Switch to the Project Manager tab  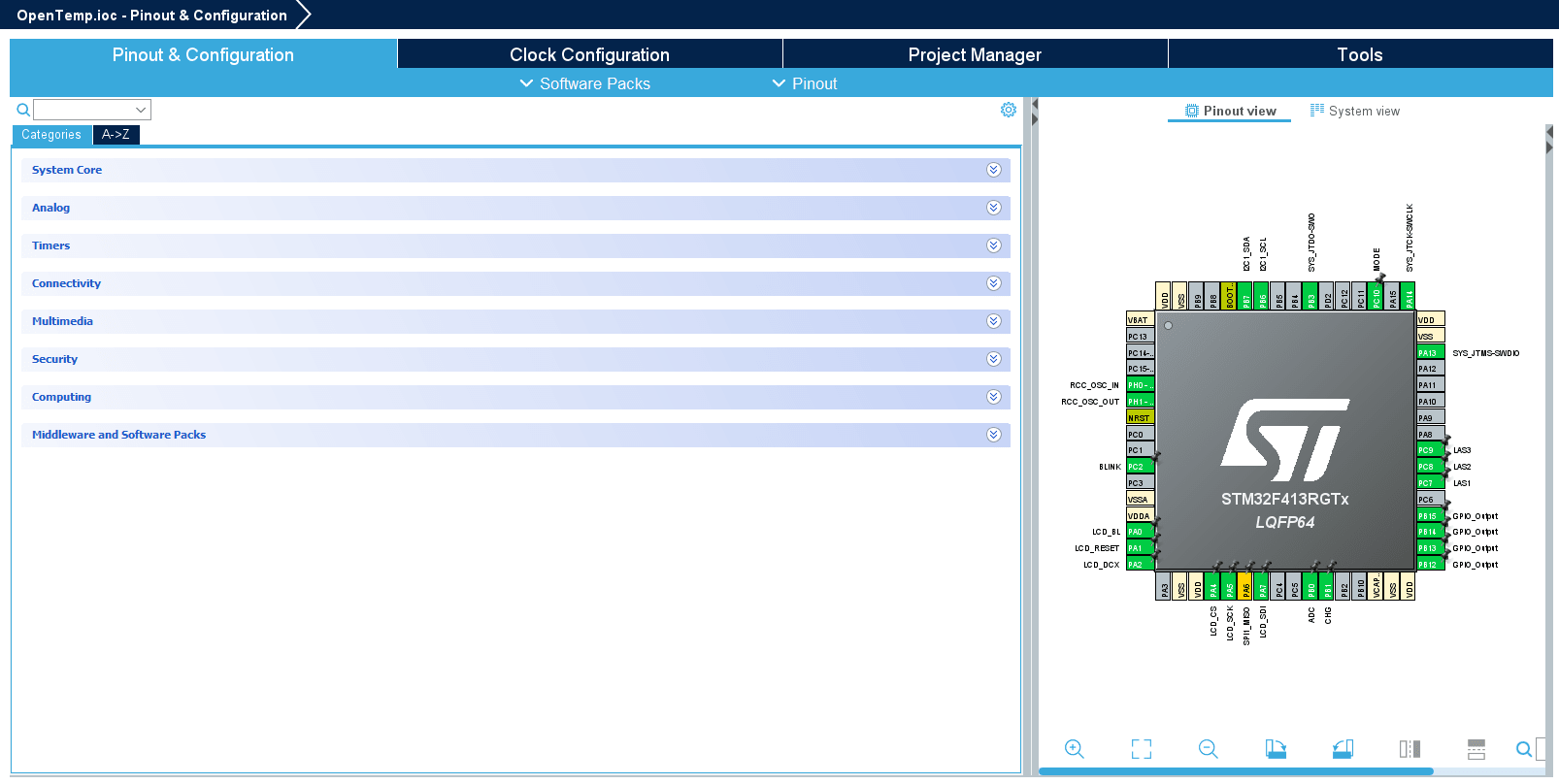[x=975, y=54]
